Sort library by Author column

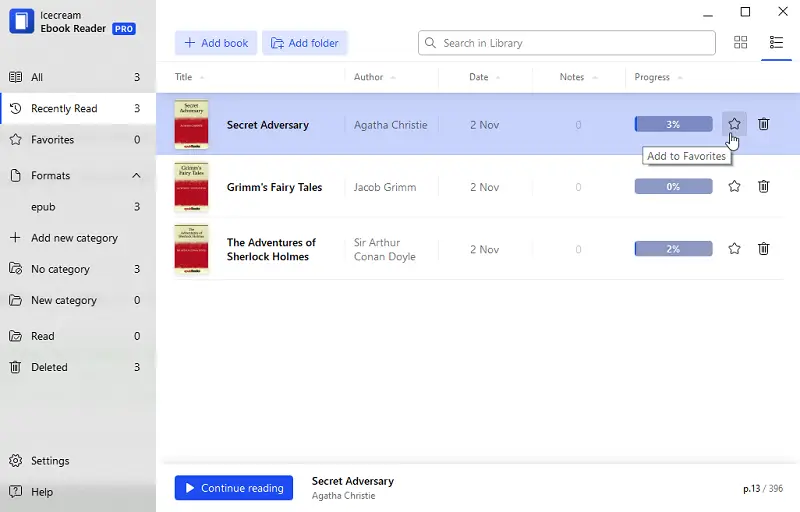point(374,77)
